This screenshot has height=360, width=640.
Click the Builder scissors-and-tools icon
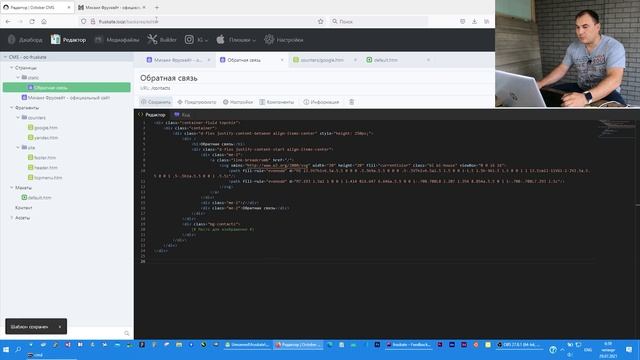(x=152, y=40)
